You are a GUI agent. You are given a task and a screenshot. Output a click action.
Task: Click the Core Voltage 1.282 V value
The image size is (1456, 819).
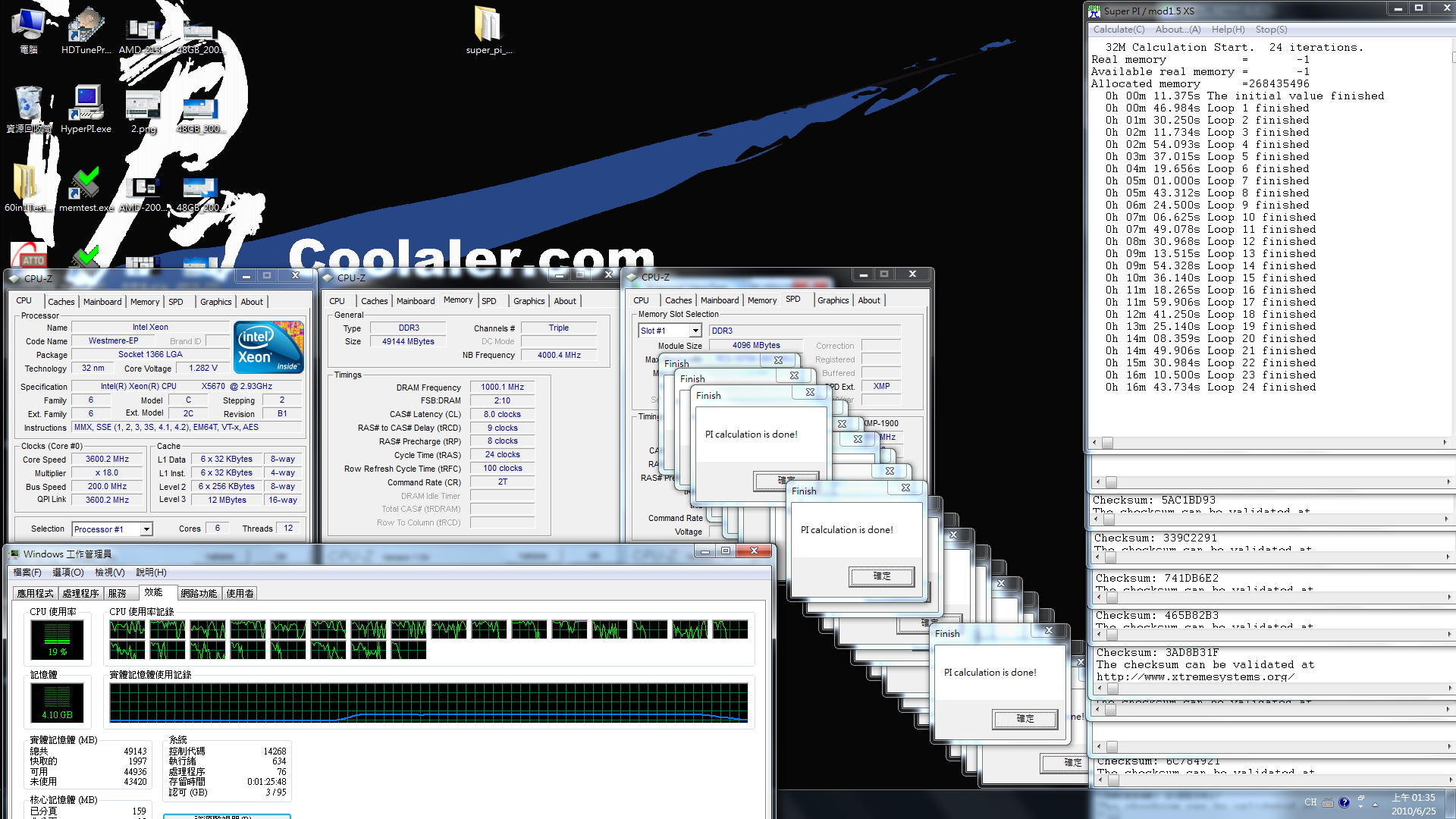point(202,369)
